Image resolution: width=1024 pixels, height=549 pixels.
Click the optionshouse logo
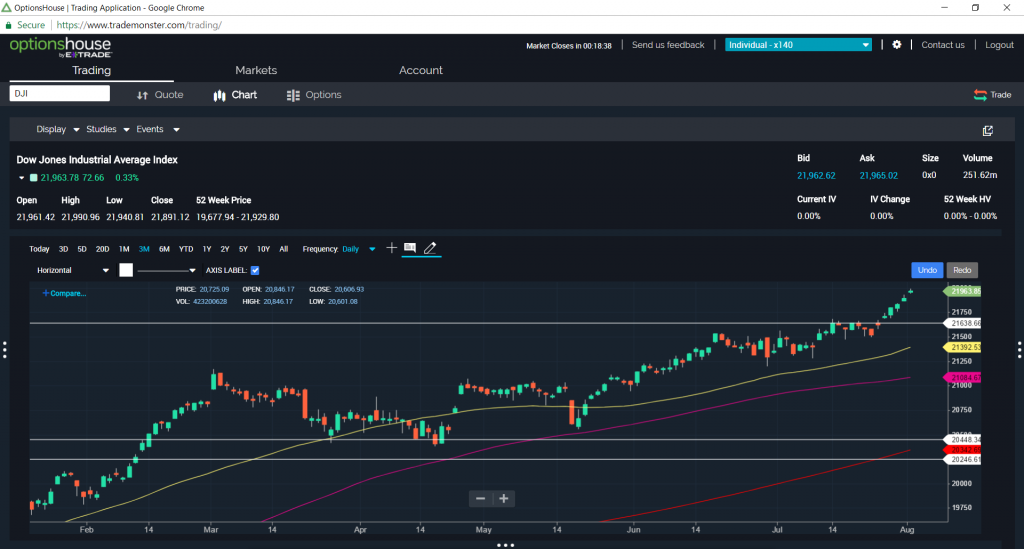[60, 48]
